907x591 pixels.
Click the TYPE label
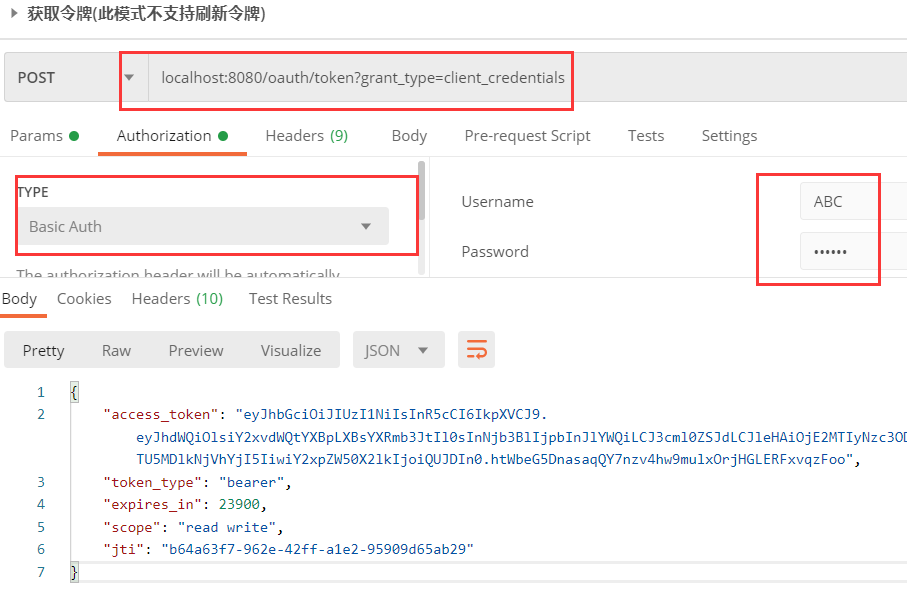tap(33, 193)
